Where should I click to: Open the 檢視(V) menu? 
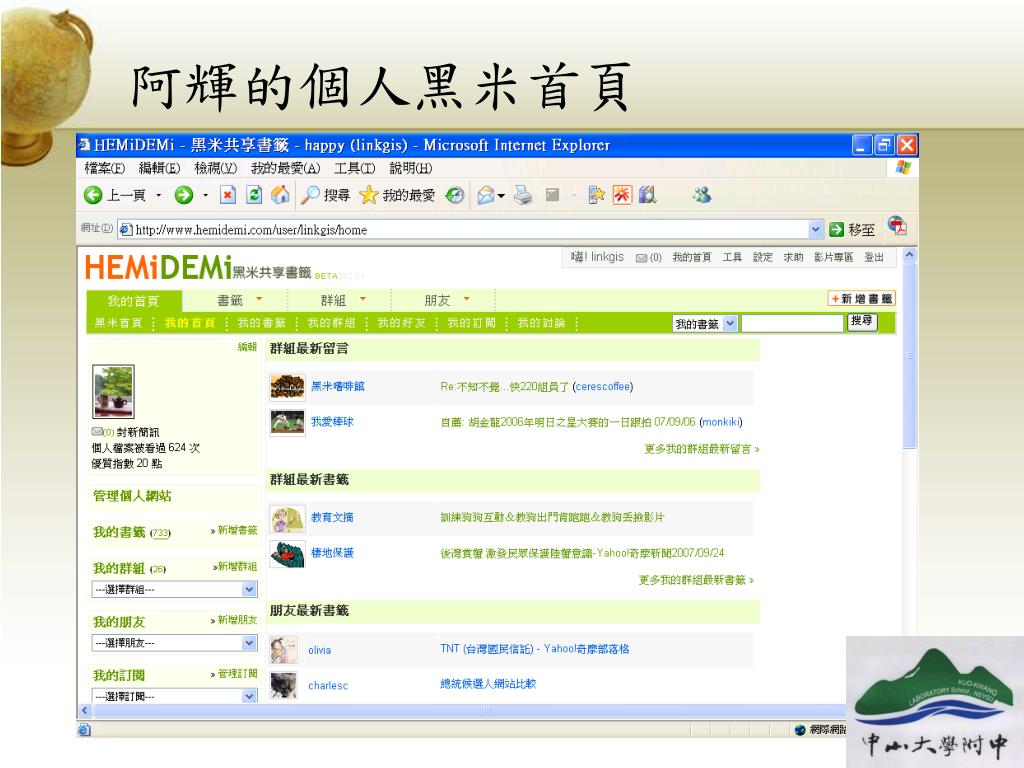(x=216, y=168)
